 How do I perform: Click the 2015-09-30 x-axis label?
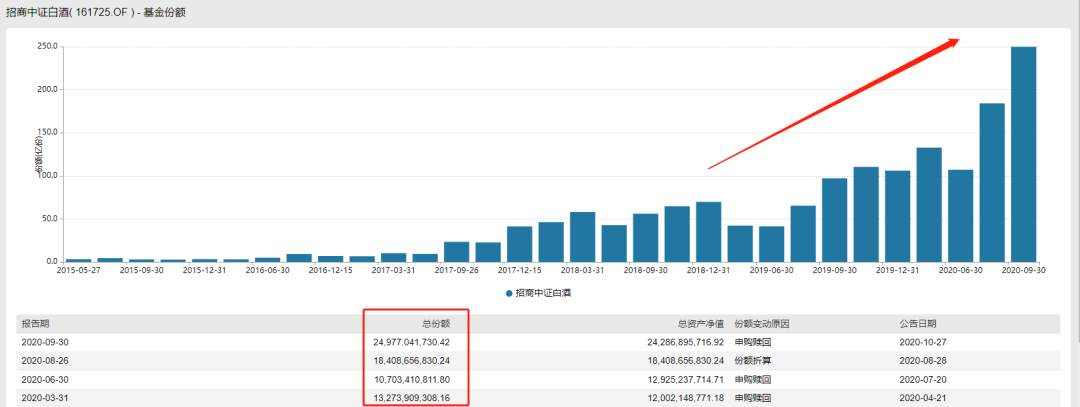click(x=141, y=271)
